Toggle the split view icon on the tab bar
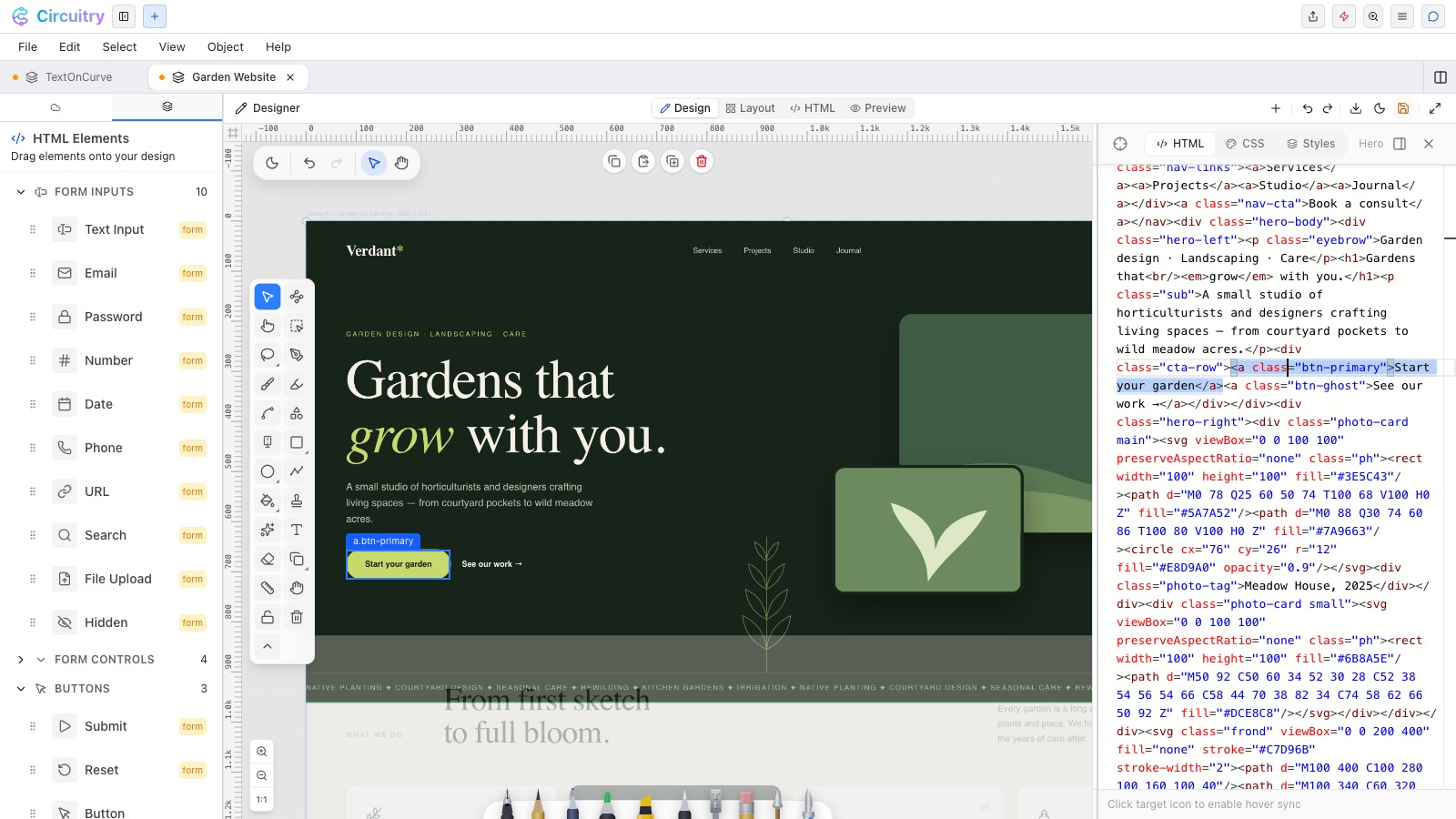 coord(1441,77)
